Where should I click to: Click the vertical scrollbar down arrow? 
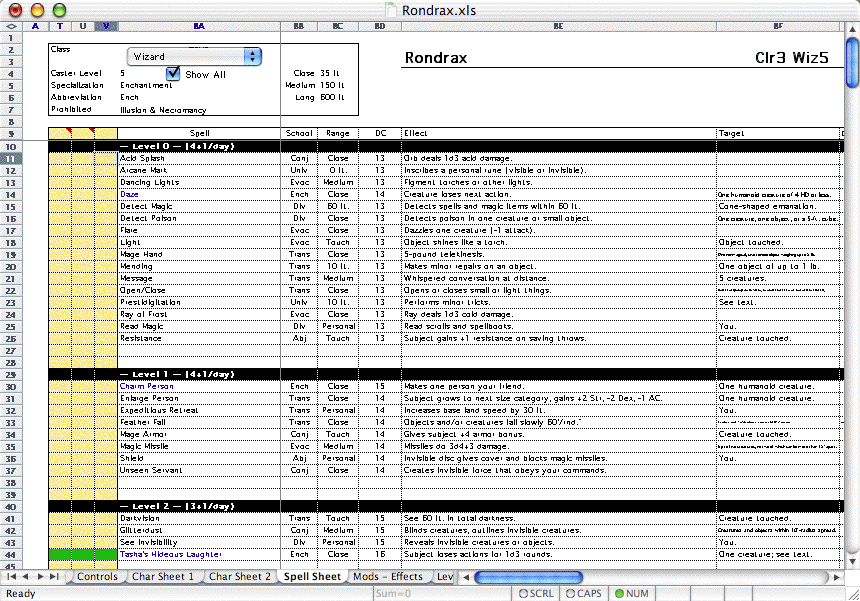852,562
